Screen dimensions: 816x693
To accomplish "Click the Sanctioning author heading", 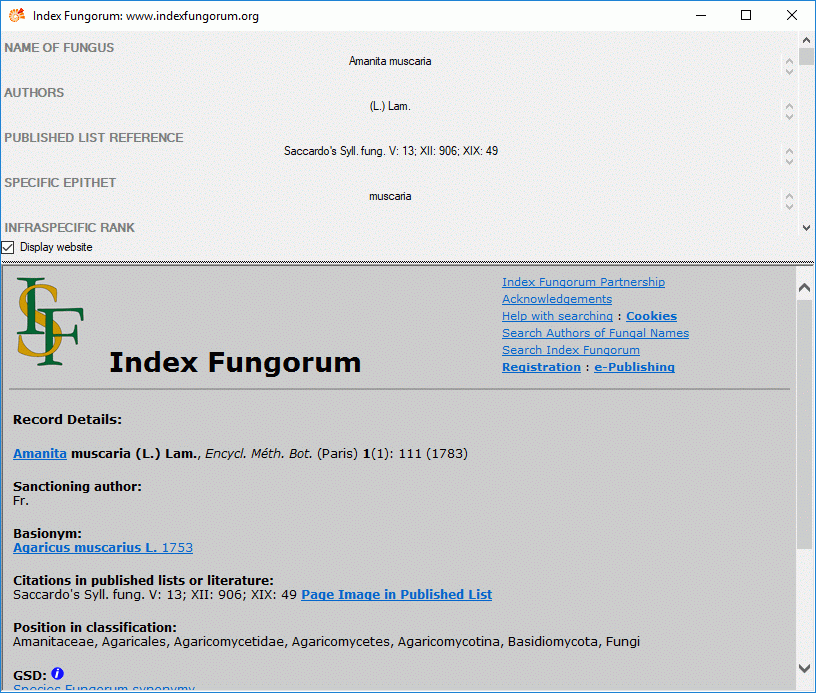I will pos(77,486).
